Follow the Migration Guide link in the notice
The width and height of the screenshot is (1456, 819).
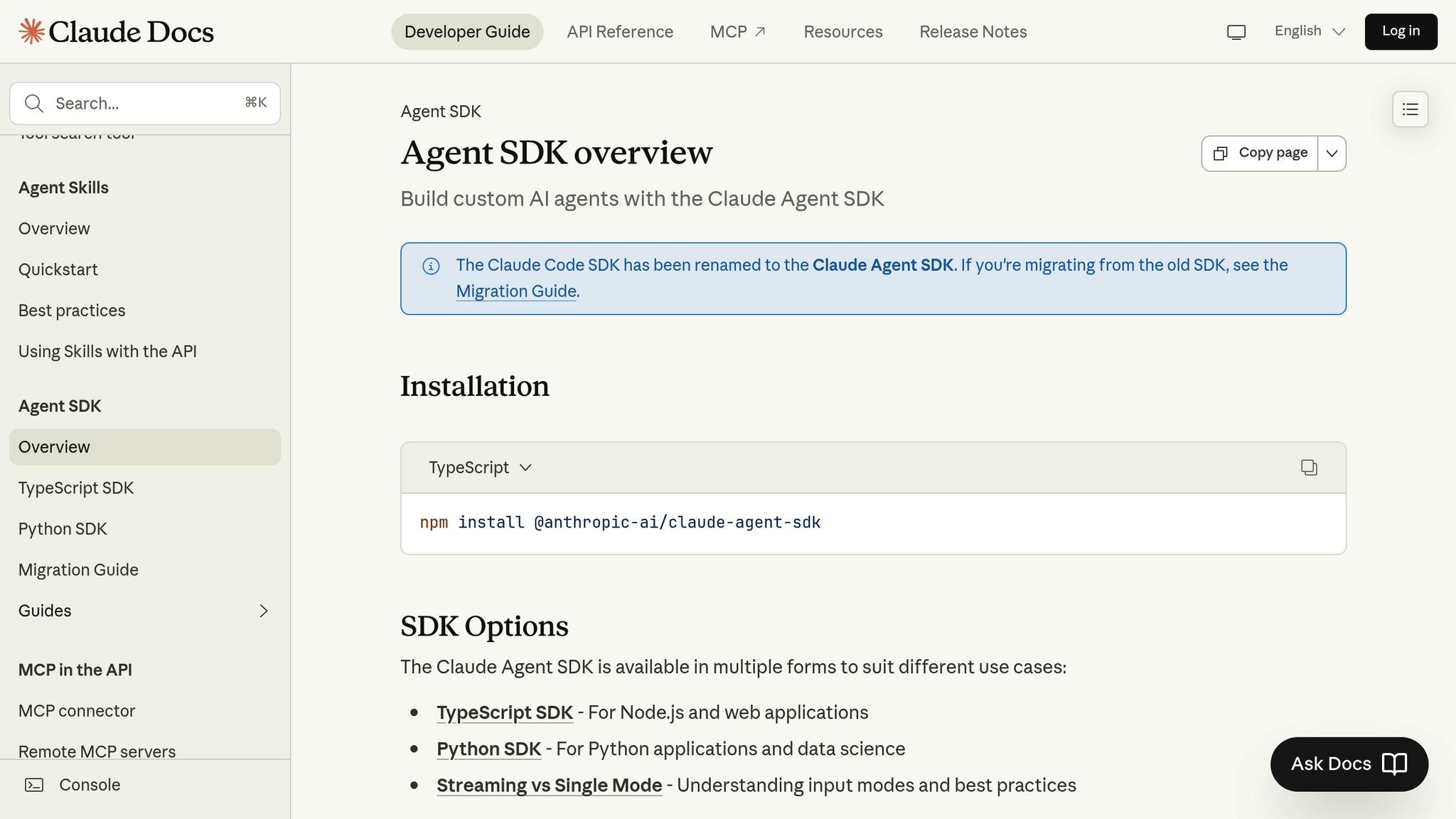[516, 291]
